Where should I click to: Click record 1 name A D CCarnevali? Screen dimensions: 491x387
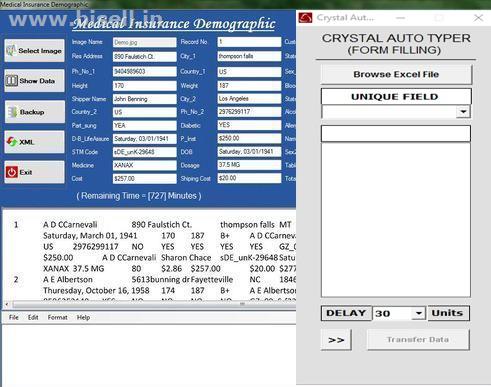pyautogui.click(x=70, y=225)
